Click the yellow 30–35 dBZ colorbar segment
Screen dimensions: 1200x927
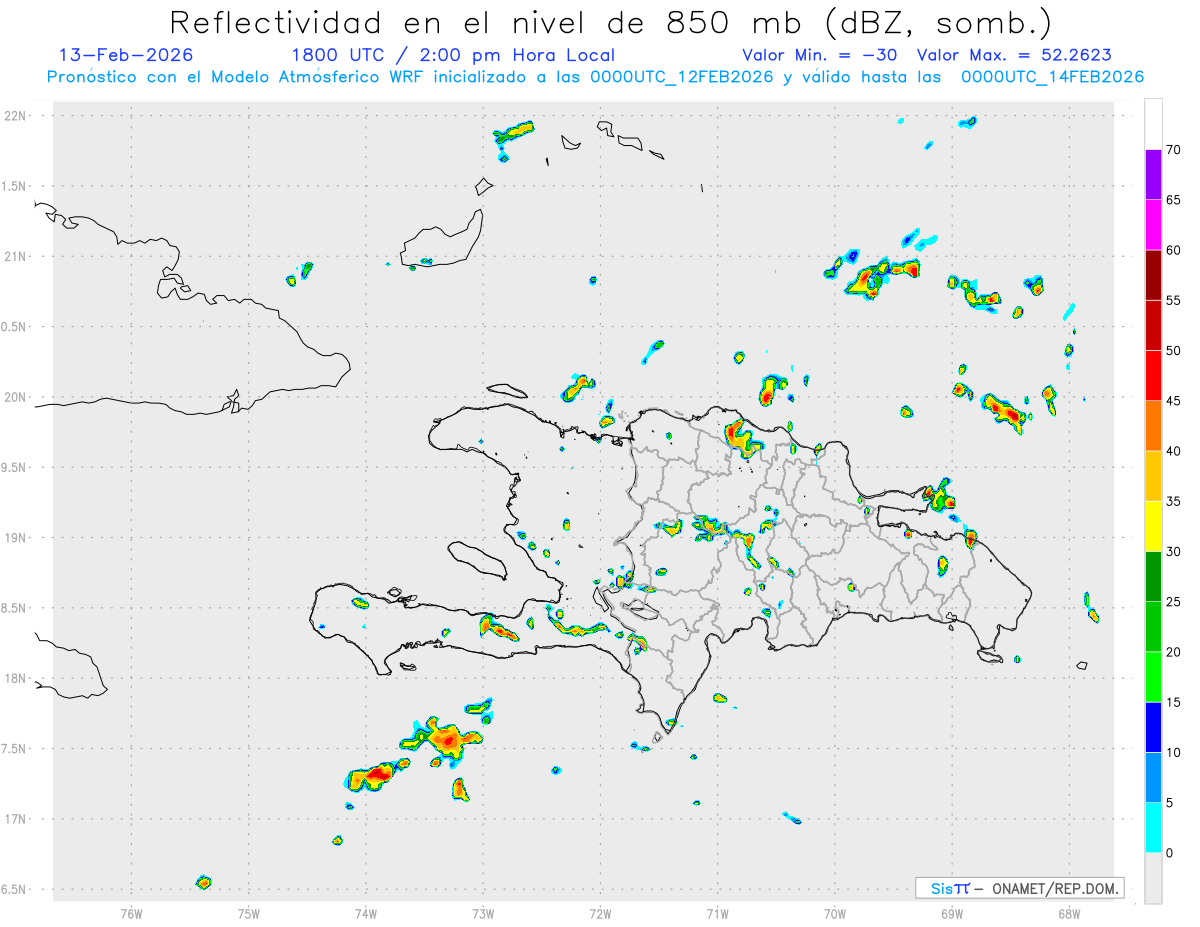[x=1153, y=526]
